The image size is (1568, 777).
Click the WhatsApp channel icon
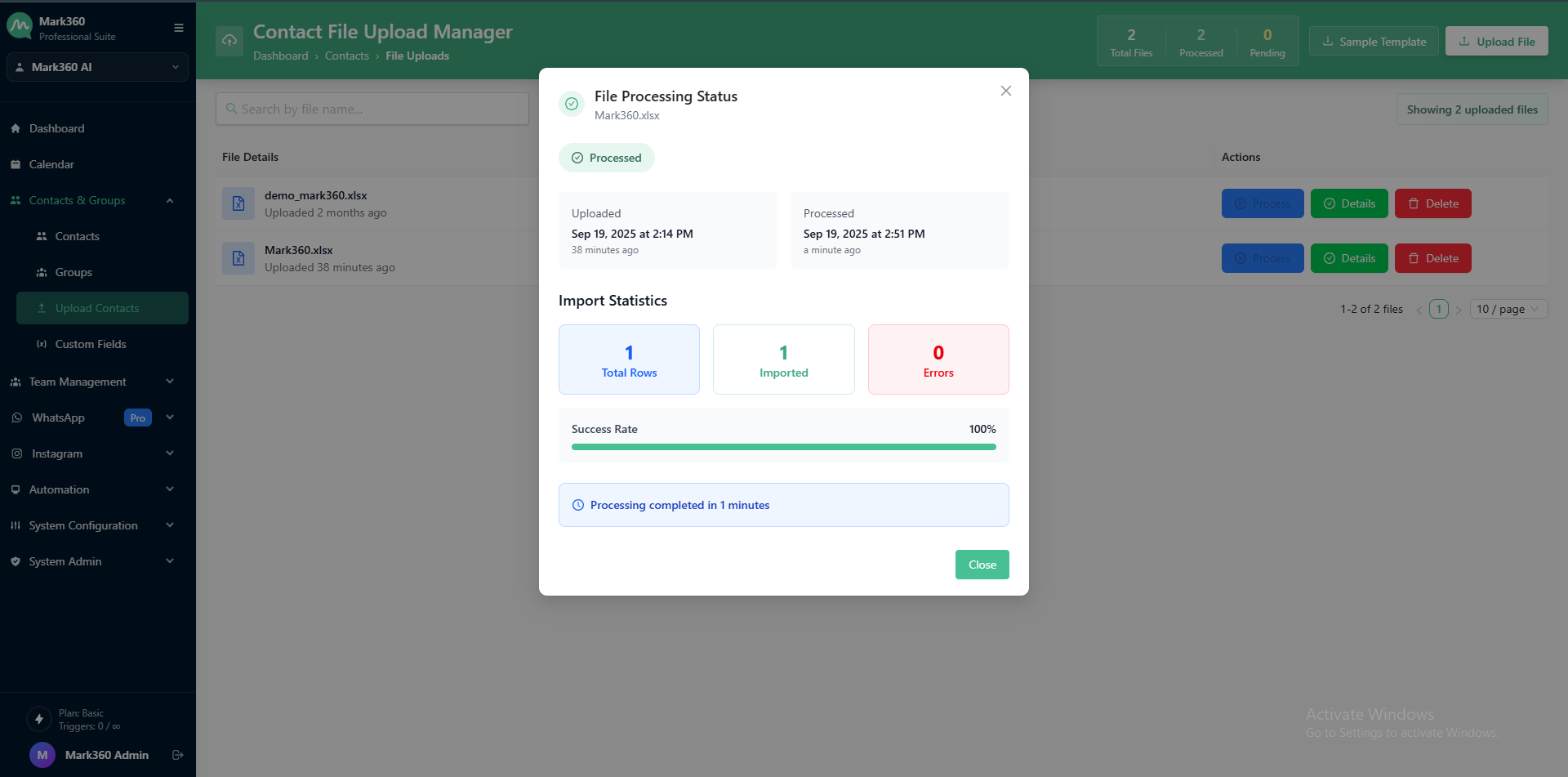pos(16,418)
